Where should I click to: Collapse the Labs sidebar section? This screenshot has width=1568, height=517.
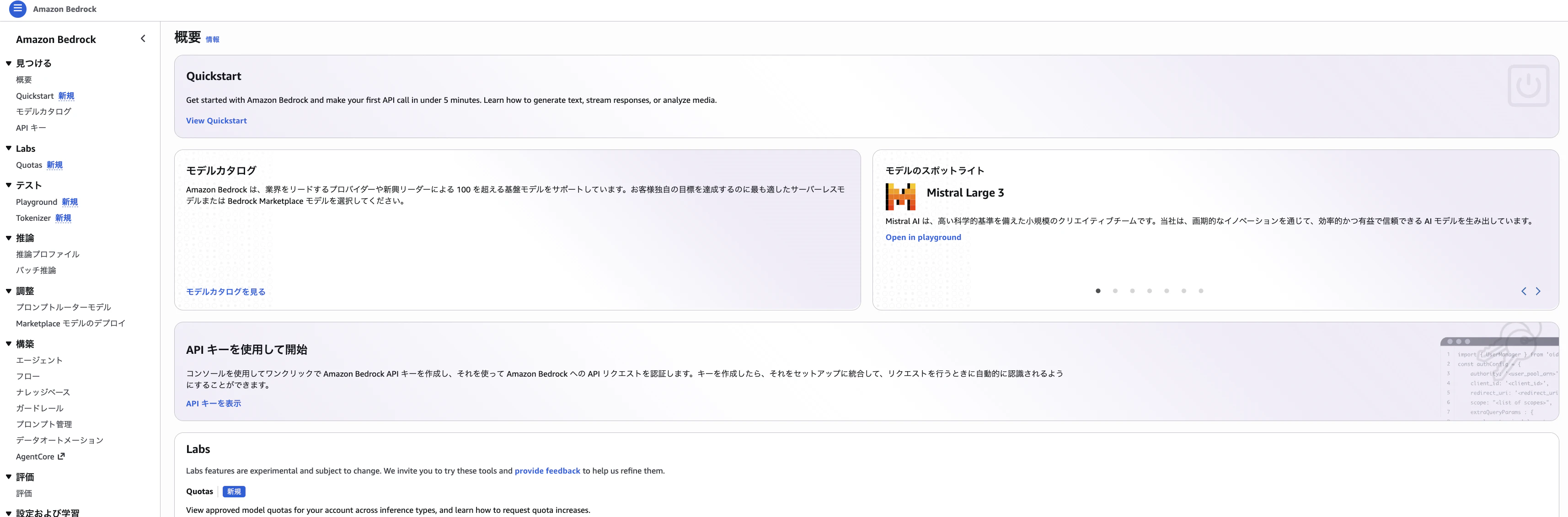click(x=9, y=149)
